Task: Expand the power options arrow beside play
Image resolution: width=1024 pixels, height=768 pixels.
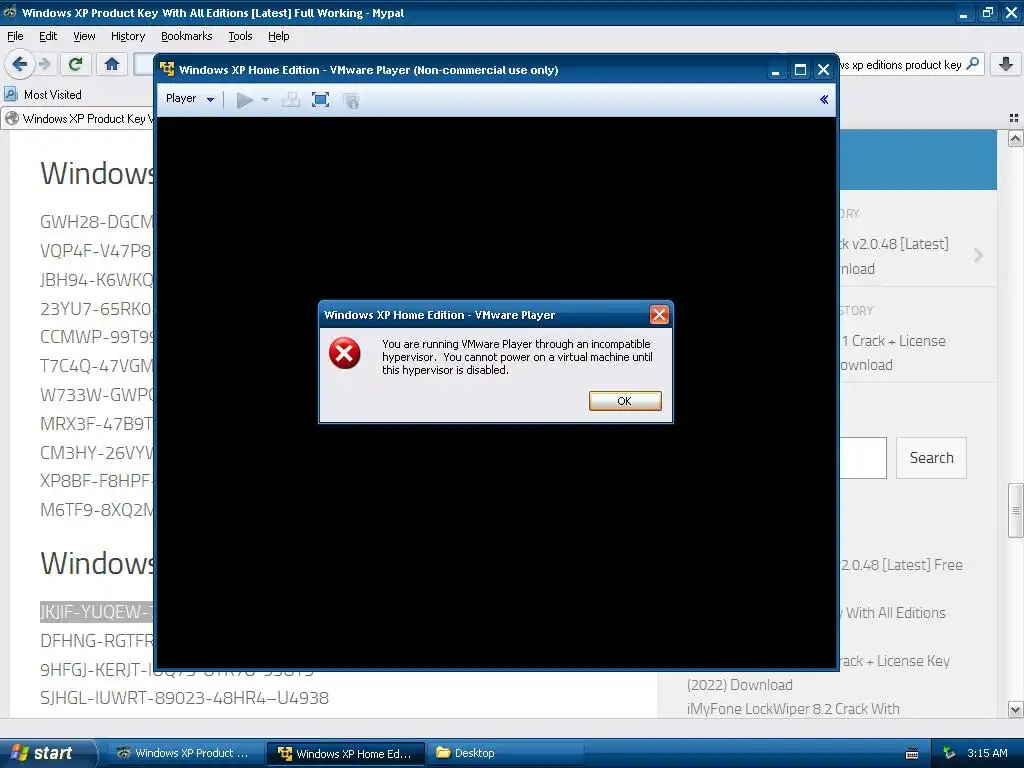Action: 265,100
